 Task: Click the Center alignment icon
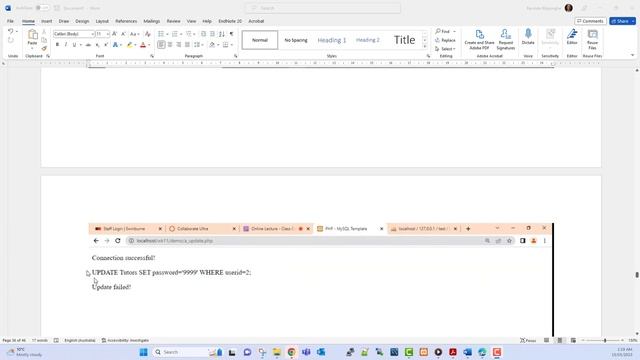(170, 45)
